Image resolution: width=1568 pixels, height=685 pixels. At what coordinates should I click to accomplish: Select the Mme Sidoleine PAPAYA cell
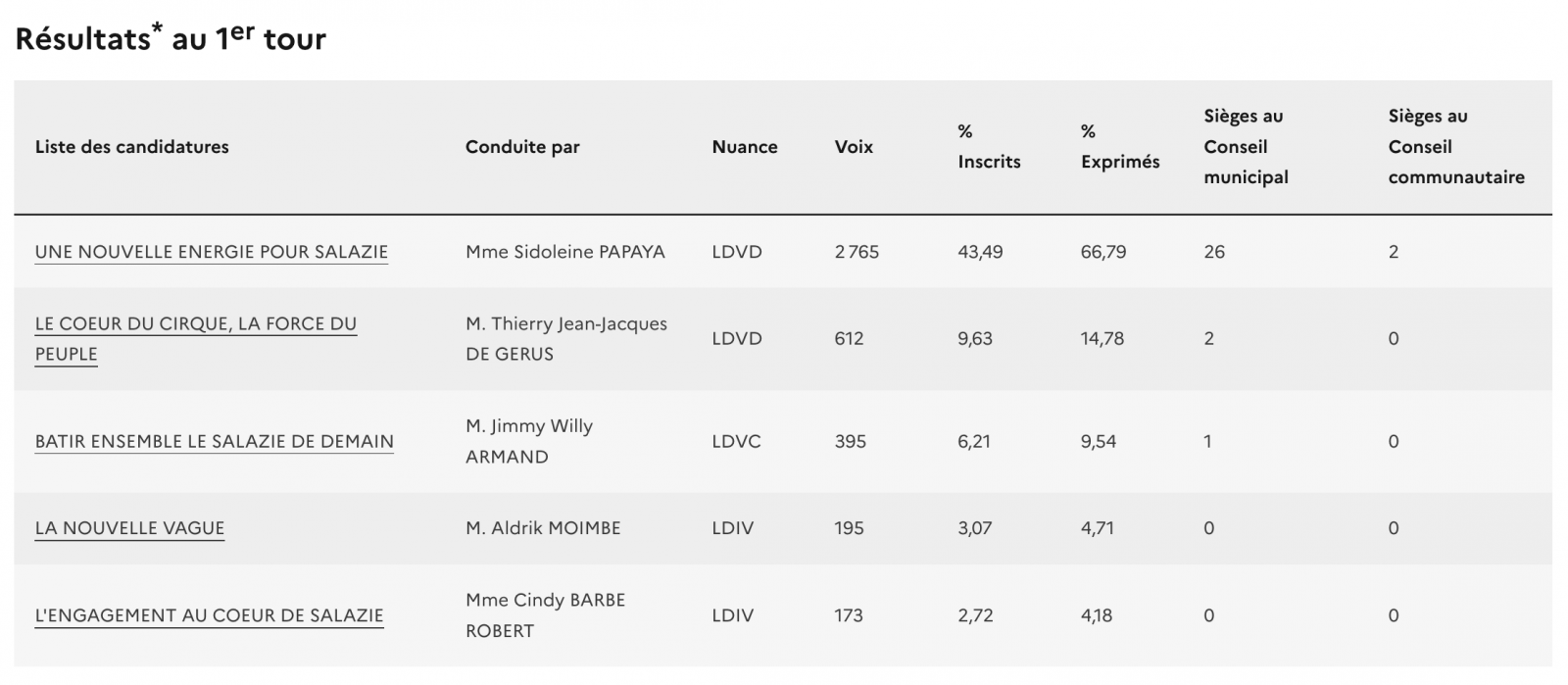tap(564, 252)
